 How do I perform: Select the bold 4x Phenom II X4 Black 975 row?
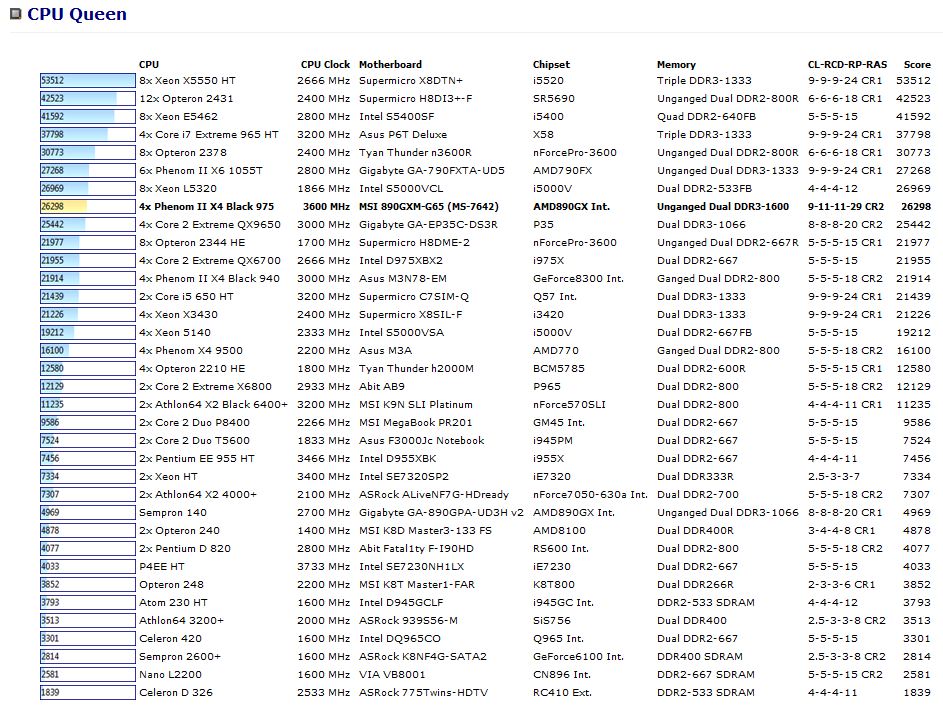tap(206, 206)
